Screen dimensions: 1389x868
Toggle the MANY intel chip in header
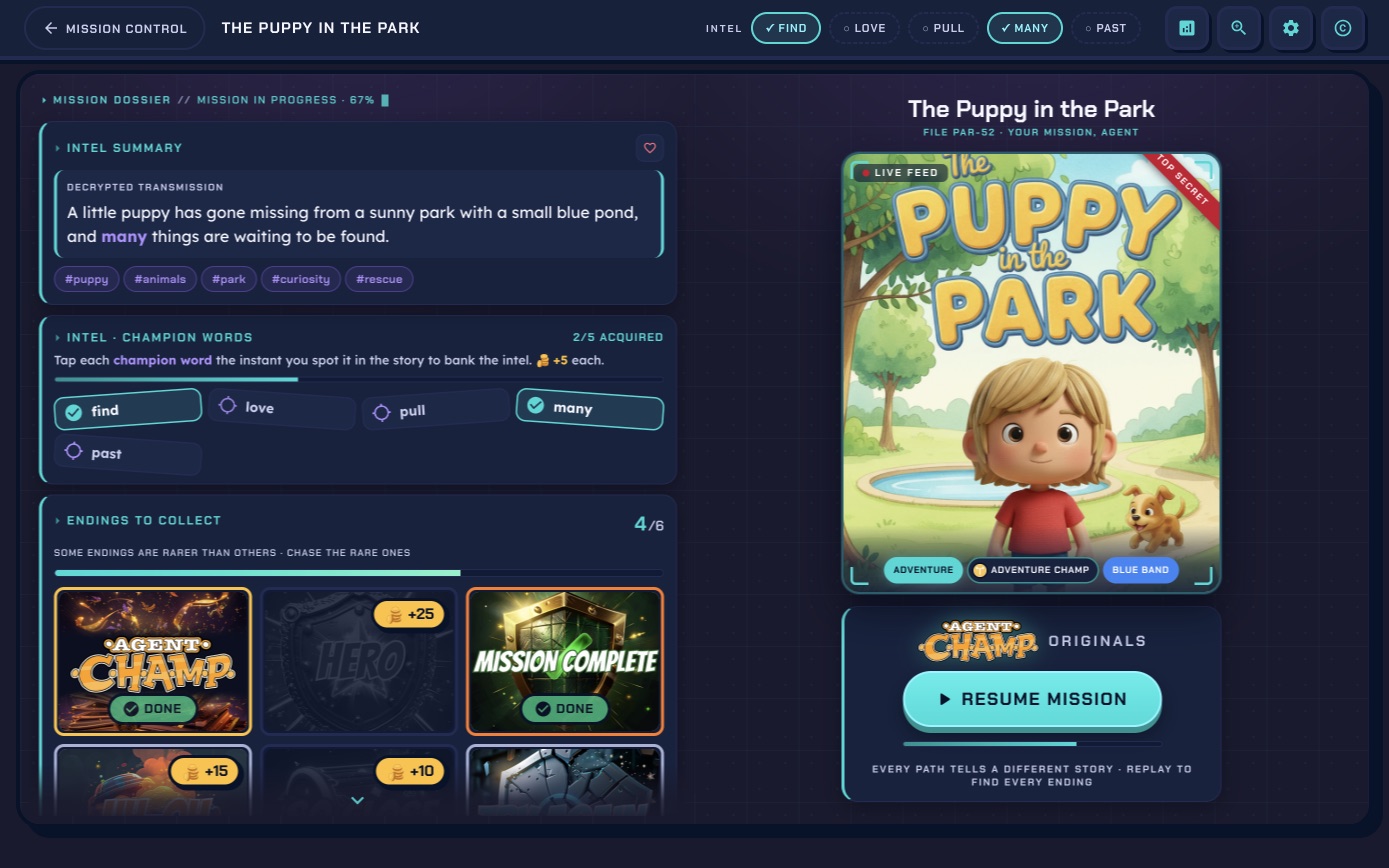pos(1025,28)
